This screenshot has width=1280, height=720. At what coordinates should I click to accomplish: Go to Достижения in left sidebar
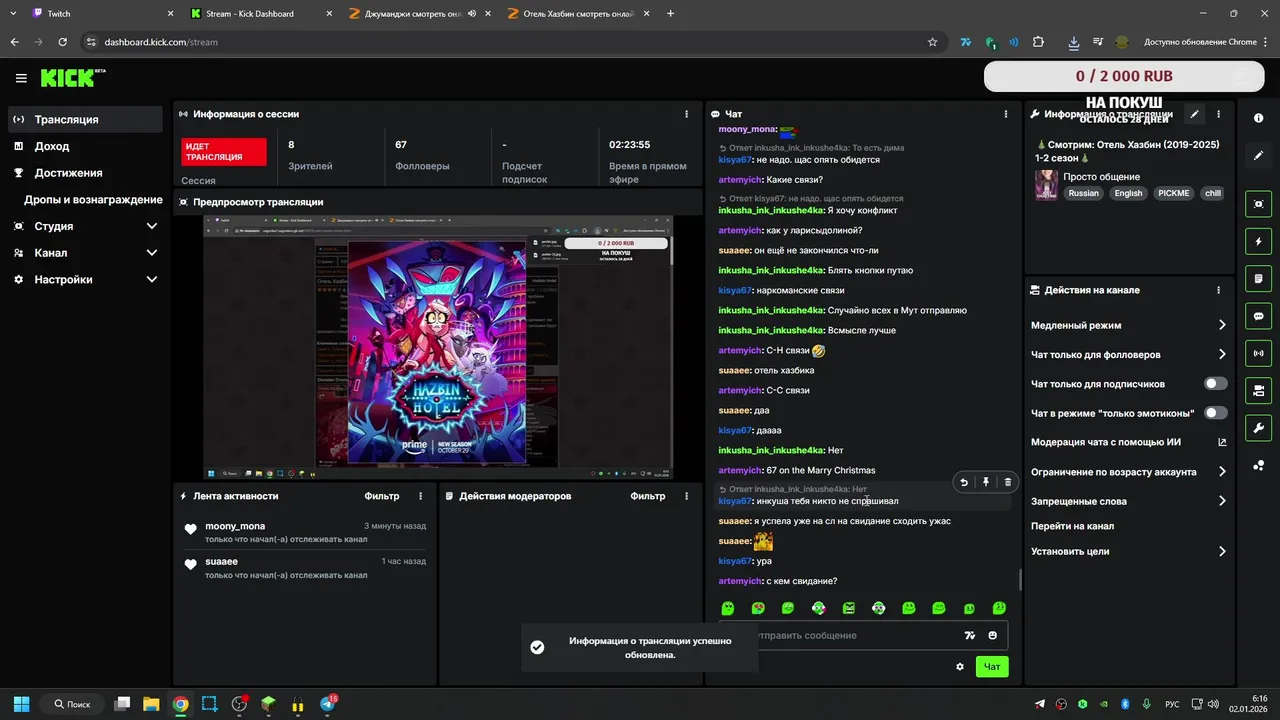(x=85, y=173)
